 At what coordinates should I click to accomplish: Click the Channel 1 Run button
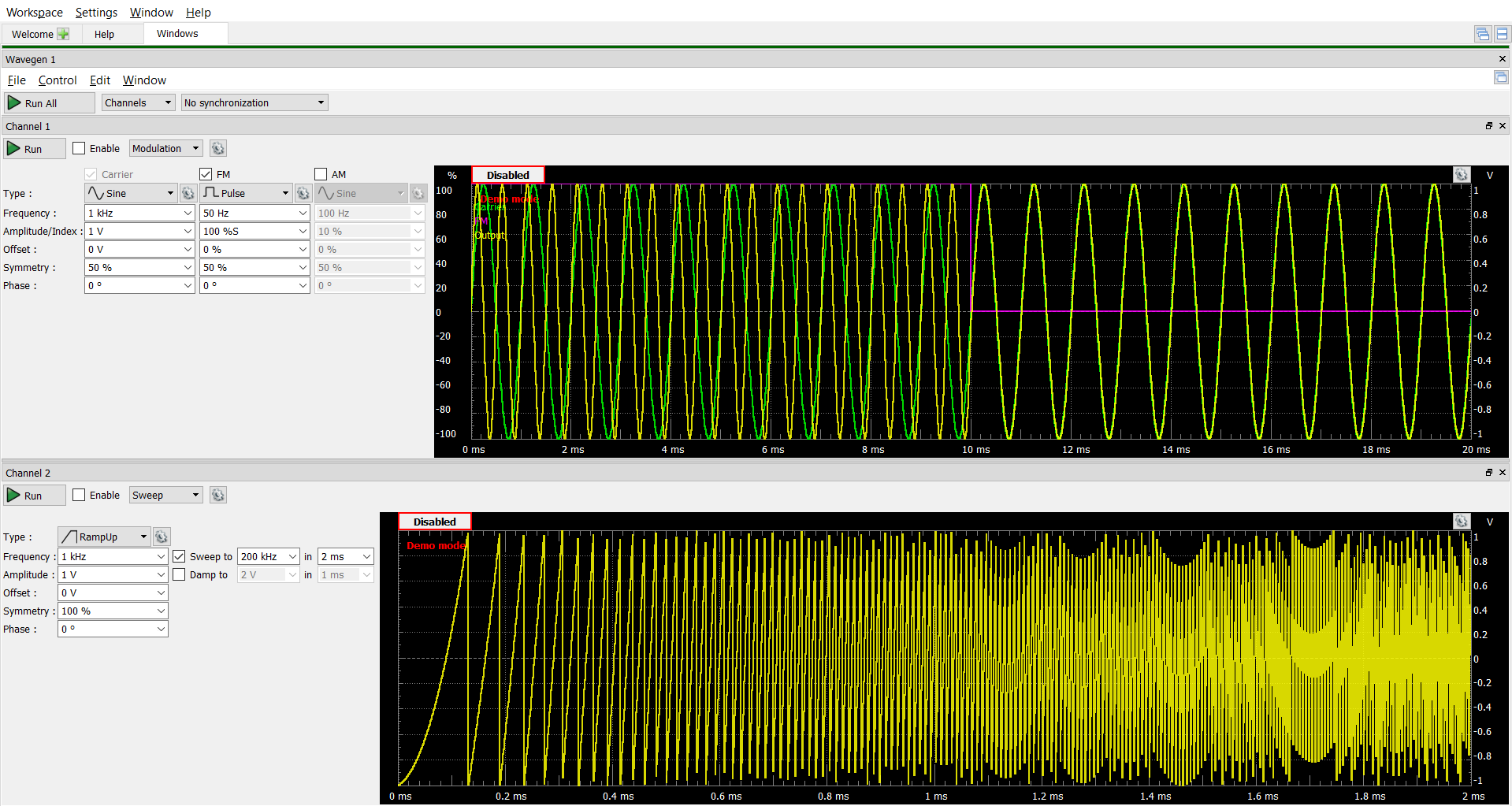point(35,148)
